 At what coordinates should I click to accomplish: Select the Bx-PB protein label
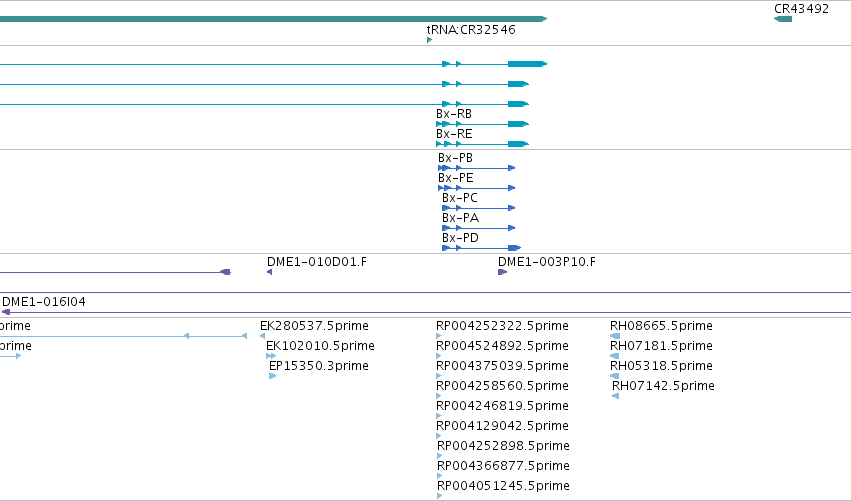455,158
